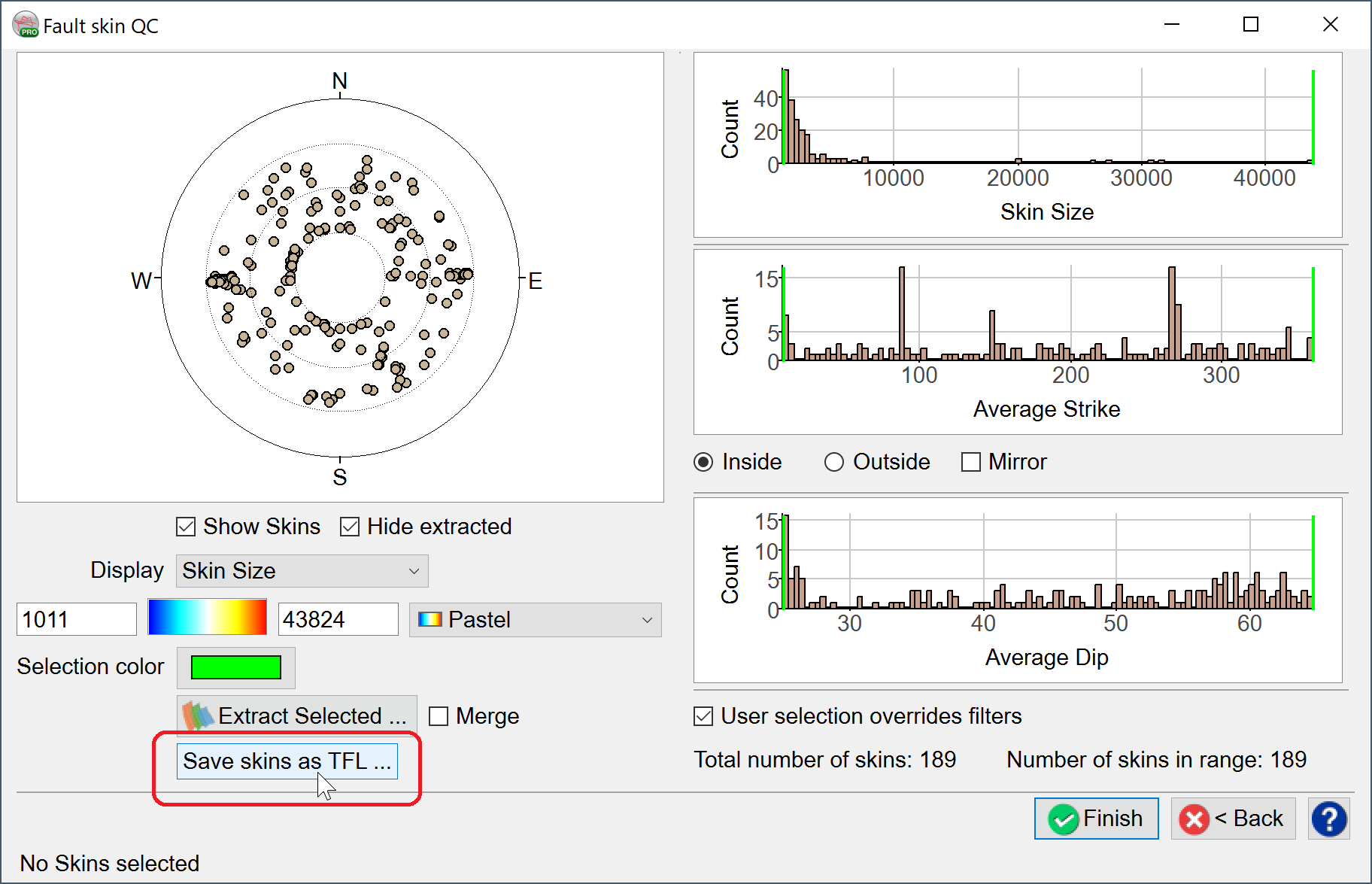Enable the Merge checkbox

439,716
